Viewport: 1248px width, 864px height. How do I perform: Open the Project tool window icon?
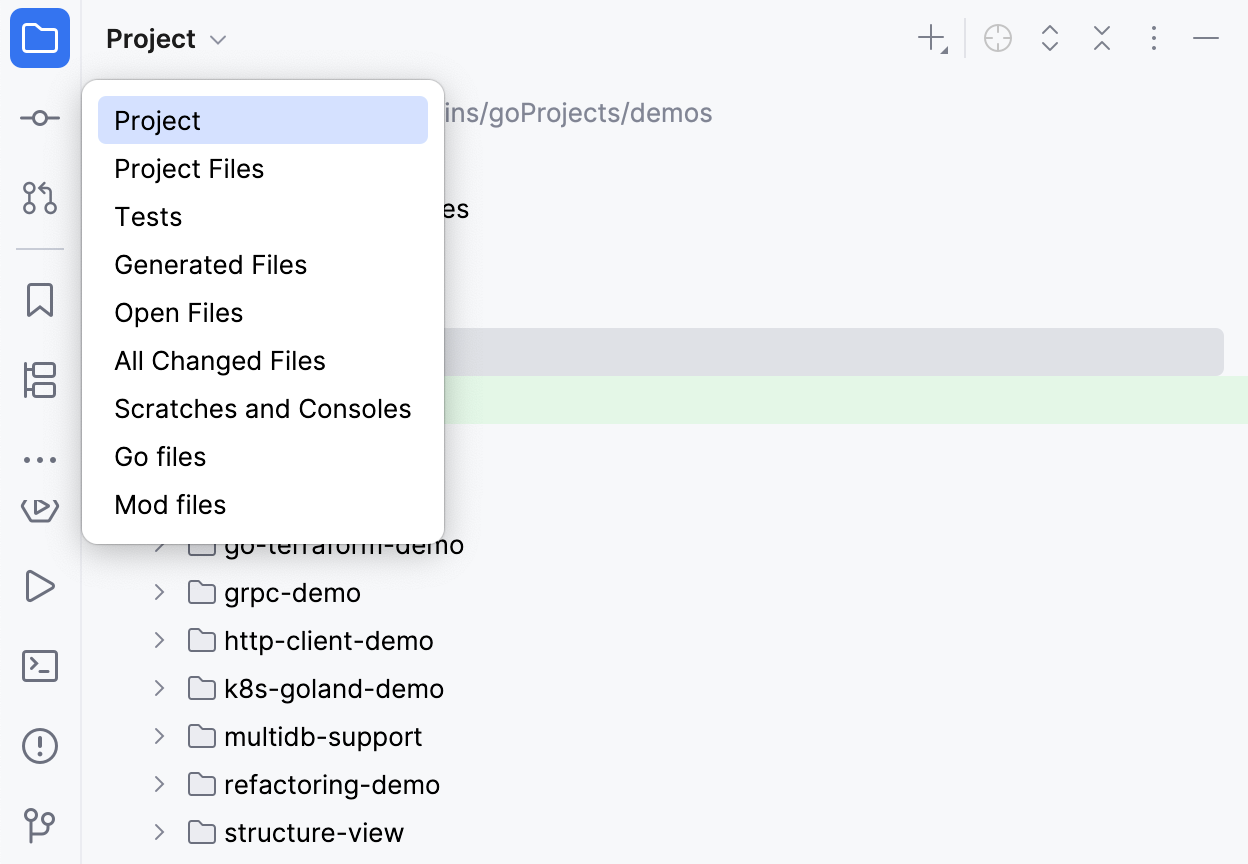tap(39, 39)
